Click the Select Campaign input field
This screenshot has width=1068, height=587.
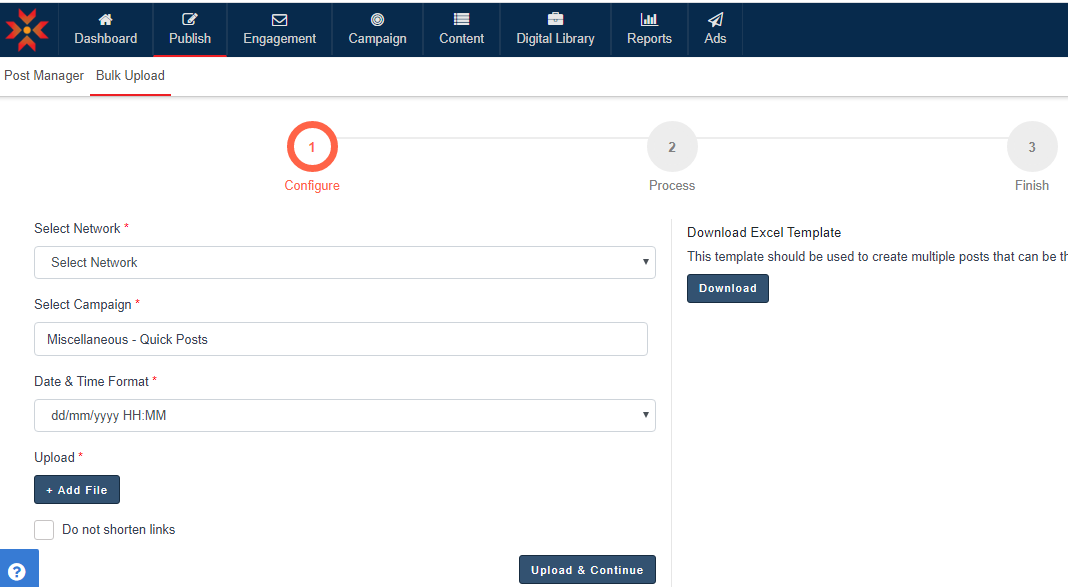pos(341,339)
